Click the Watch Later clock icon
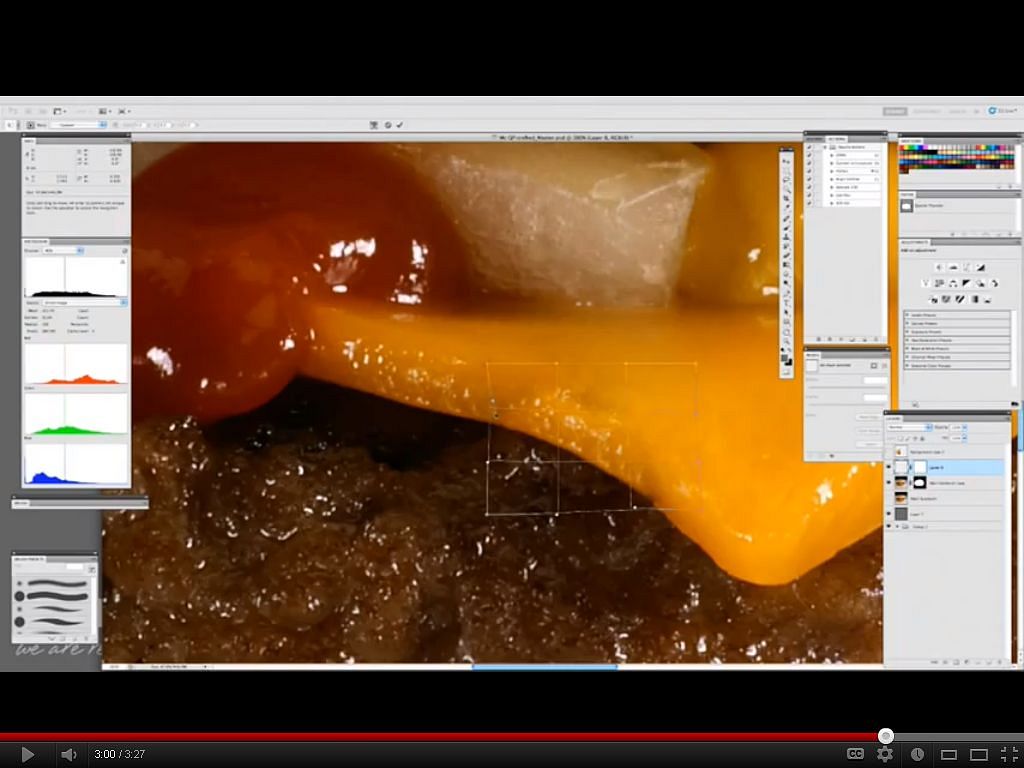 click(917, 754)
